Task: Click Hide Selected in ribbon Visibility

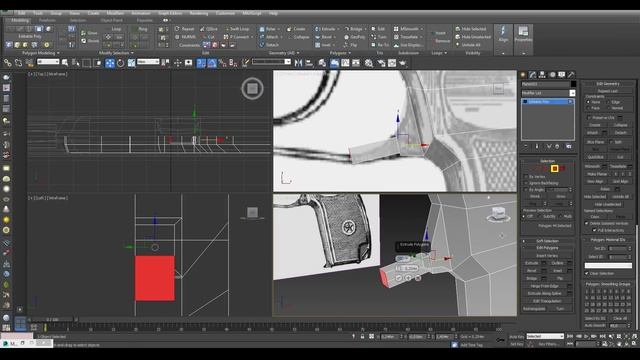Action: click(471, 29)
